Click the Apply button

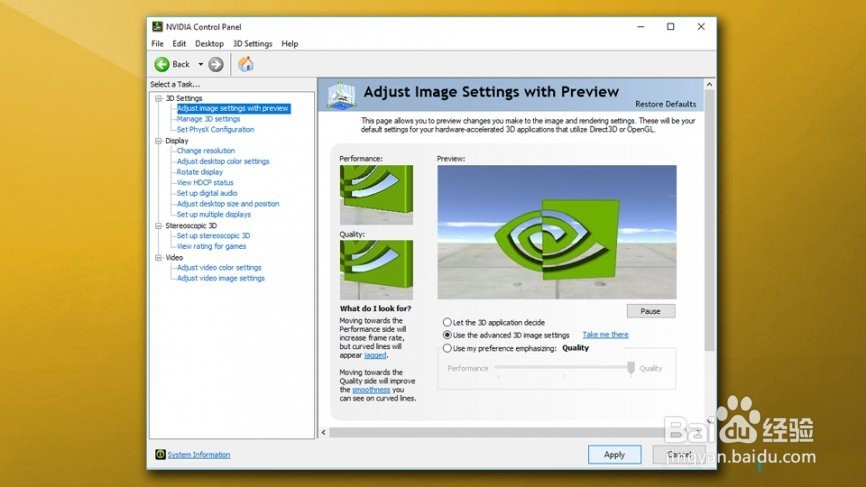614,454
